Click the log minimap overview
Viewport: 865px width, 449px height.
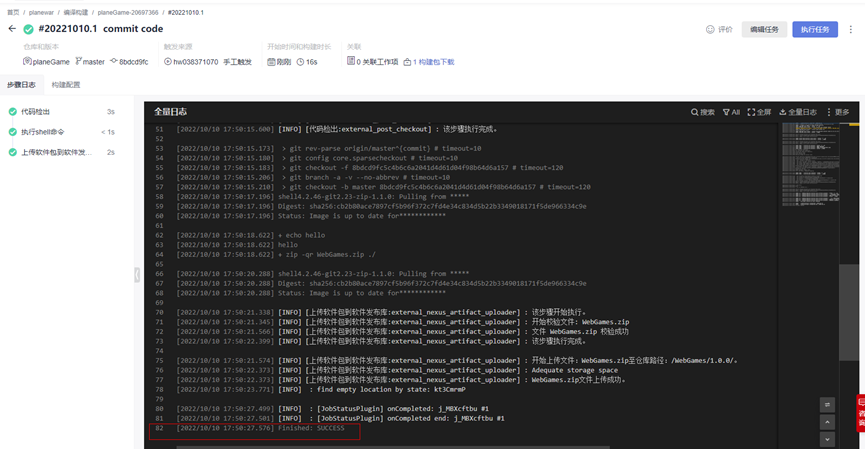pos(811,164)
